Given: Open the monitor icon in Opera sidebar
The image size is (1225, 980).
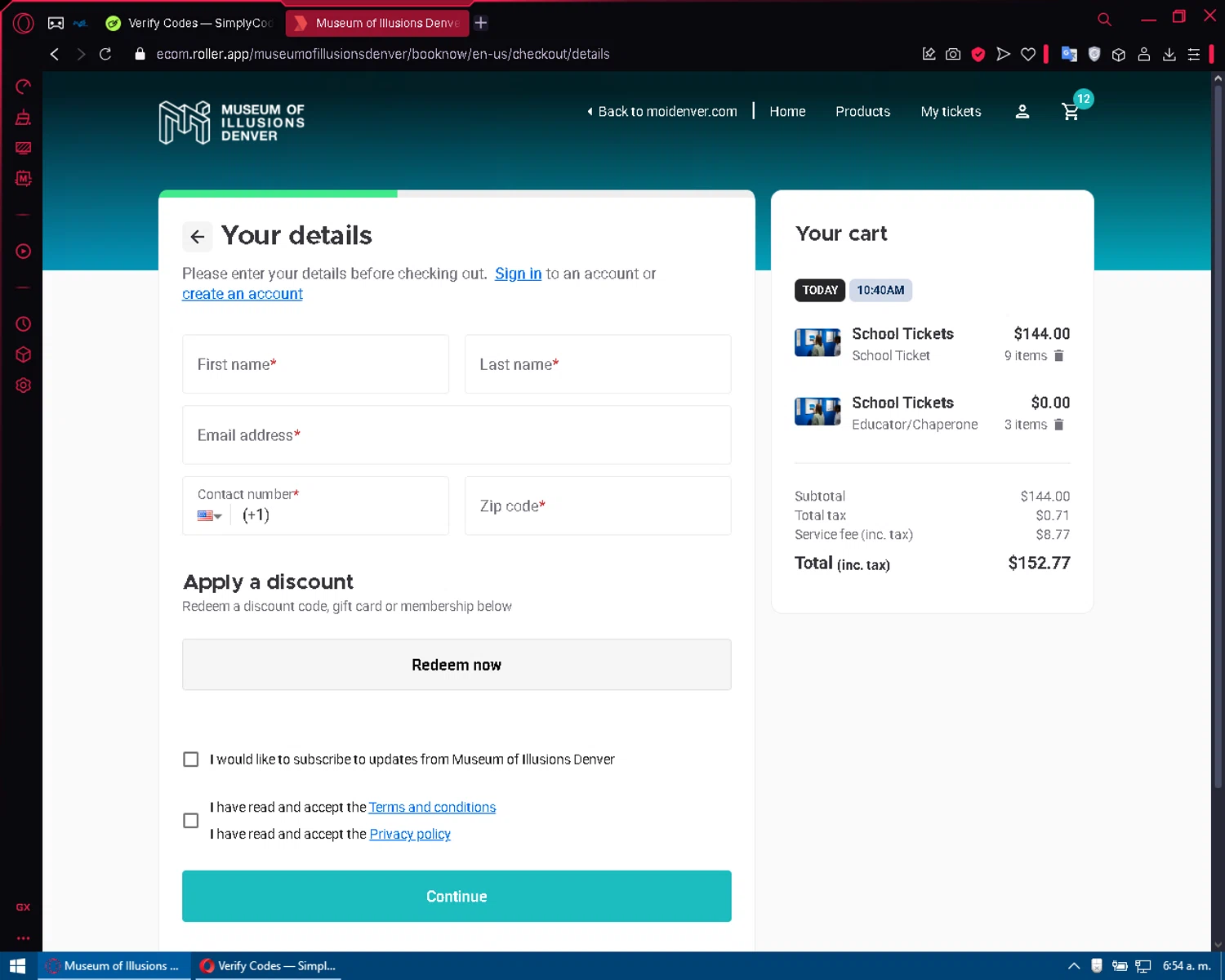Looking at the screenshot, I should 23,148.
